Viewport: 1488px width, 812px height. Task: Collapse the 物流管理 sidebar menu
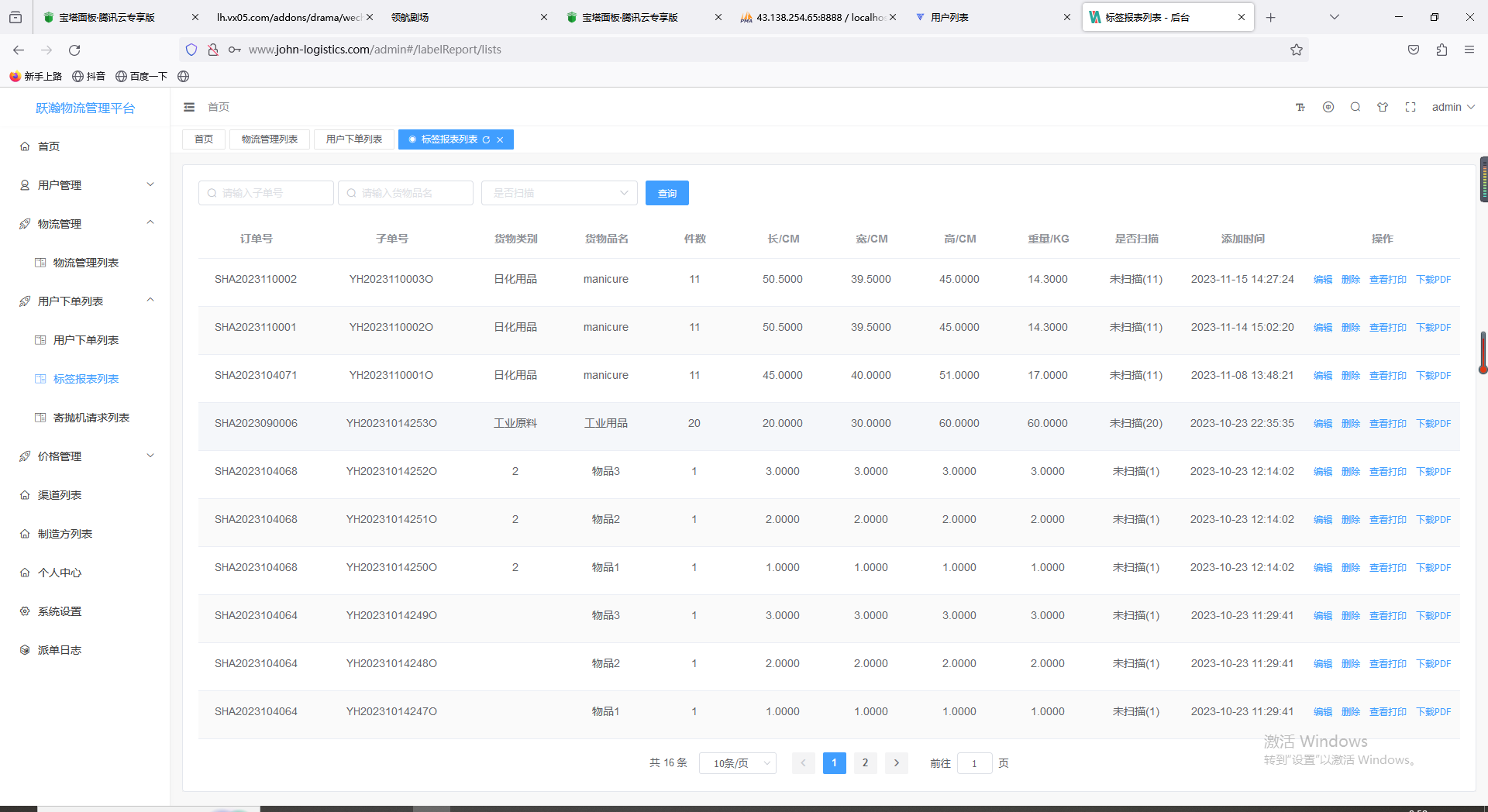[85, 224]
